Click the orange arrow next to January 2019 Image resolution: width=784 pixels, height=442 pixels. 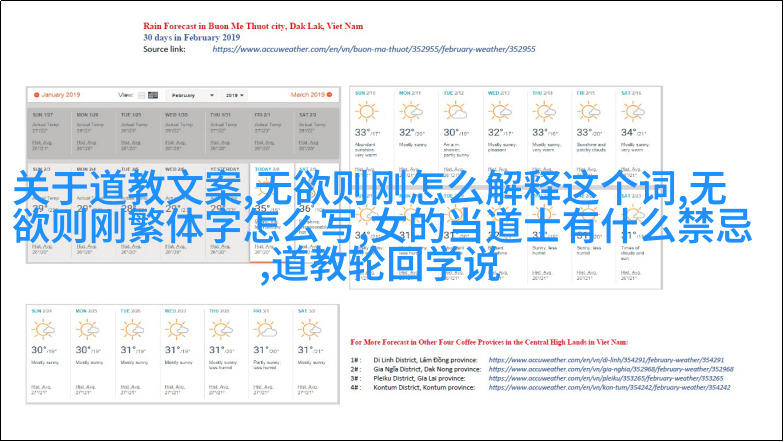tap(36, 95)
